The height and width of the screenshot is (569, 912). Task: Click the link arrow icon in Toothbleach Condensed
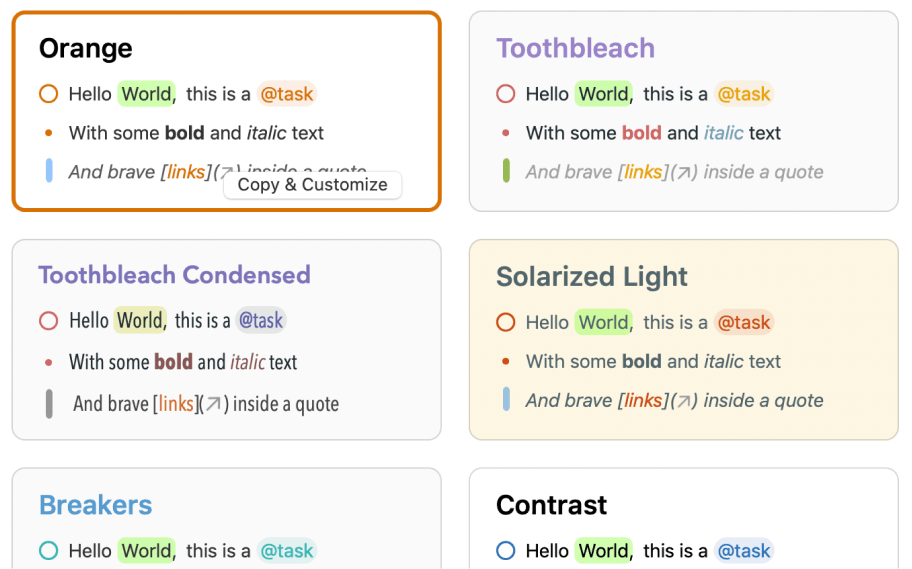[213, 404]
